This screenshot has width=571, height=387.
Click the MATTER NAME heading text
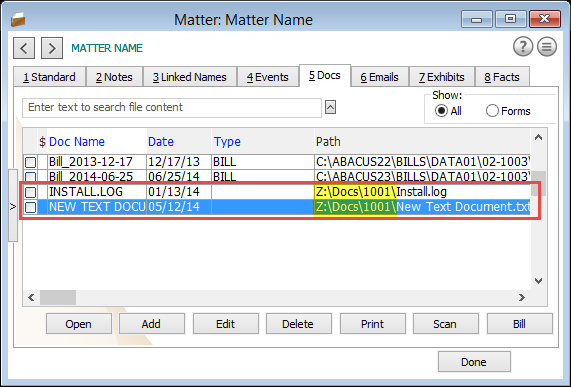click(x=107, y=48)
